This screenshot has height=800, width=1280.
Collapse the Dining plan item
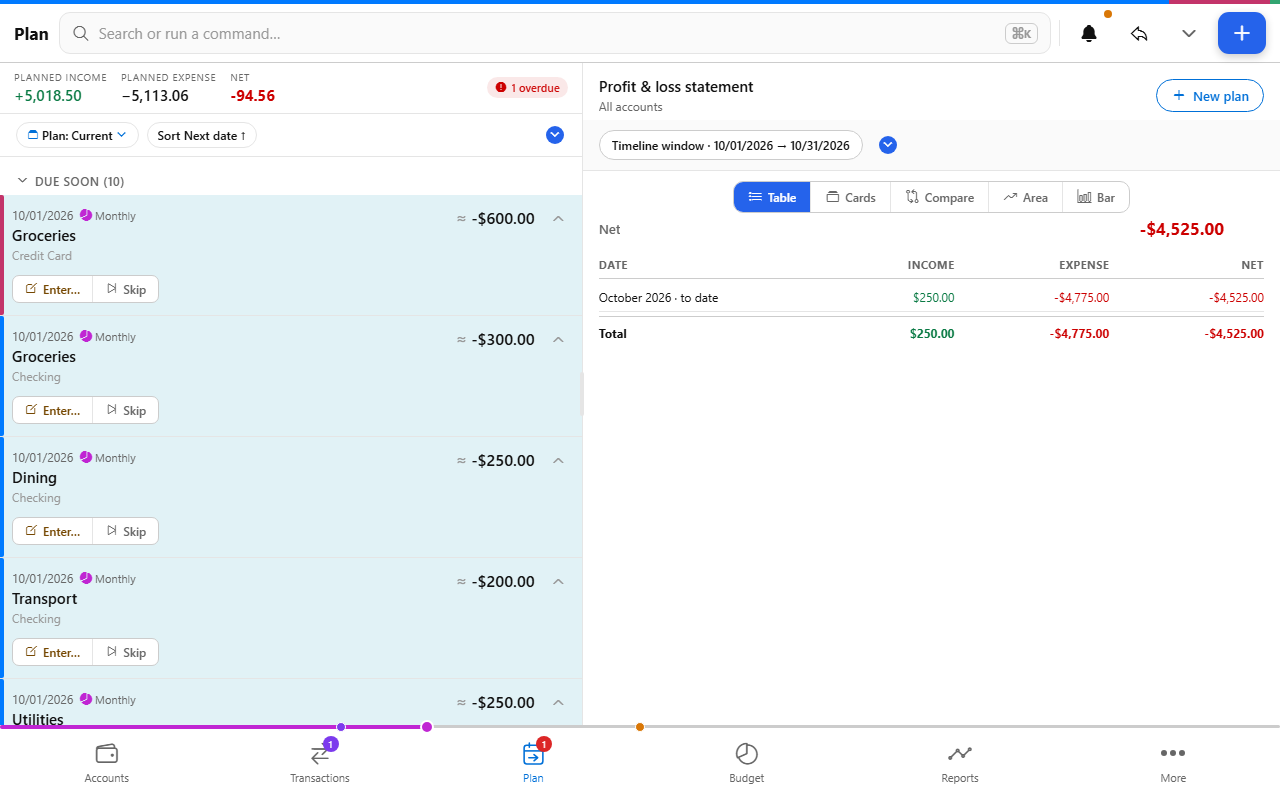559,460
